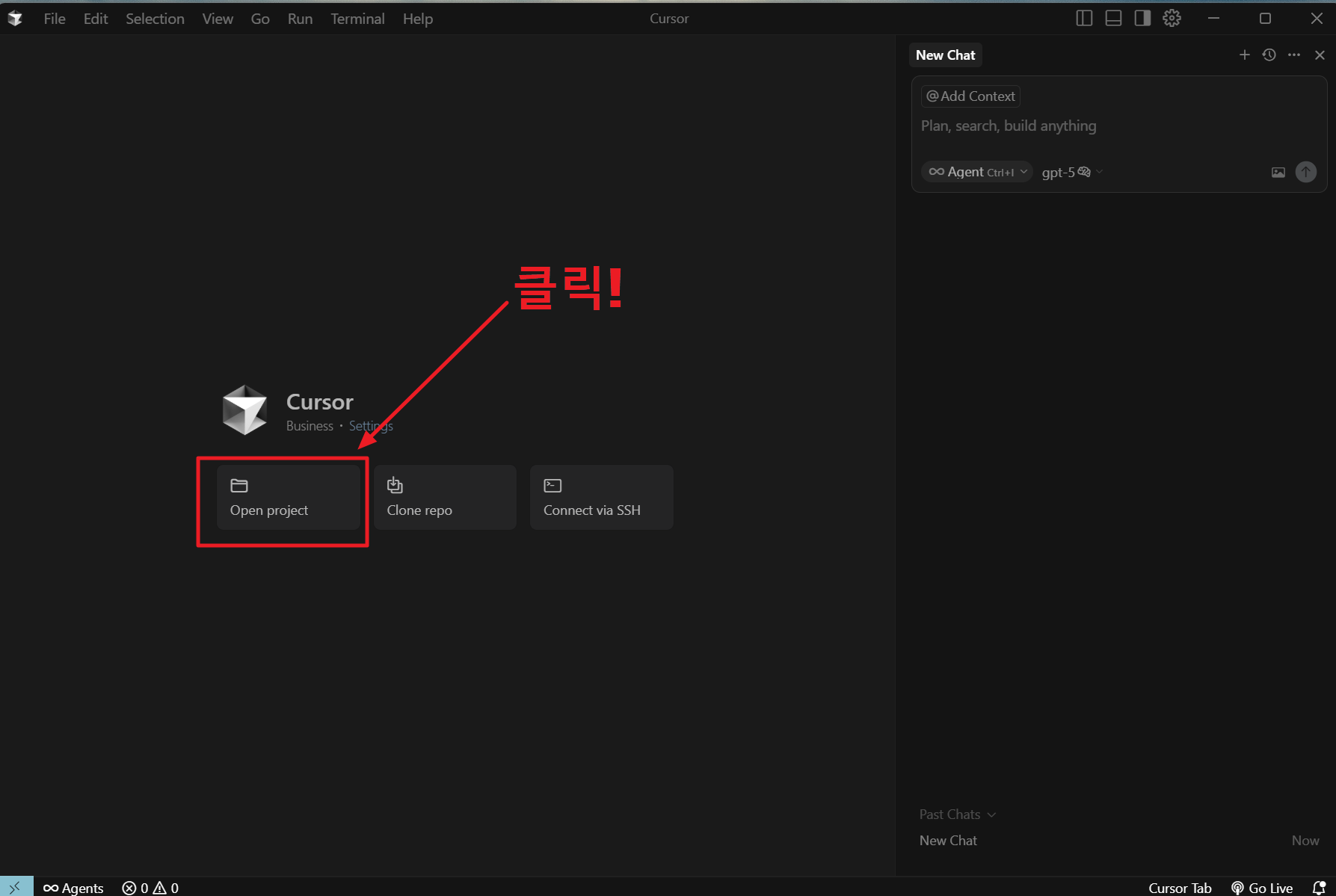Image resolution: width=1336 pixels, height=896 pixels.
Task: Click the download icon in Clone repo
Action: (x=395, y=486)
